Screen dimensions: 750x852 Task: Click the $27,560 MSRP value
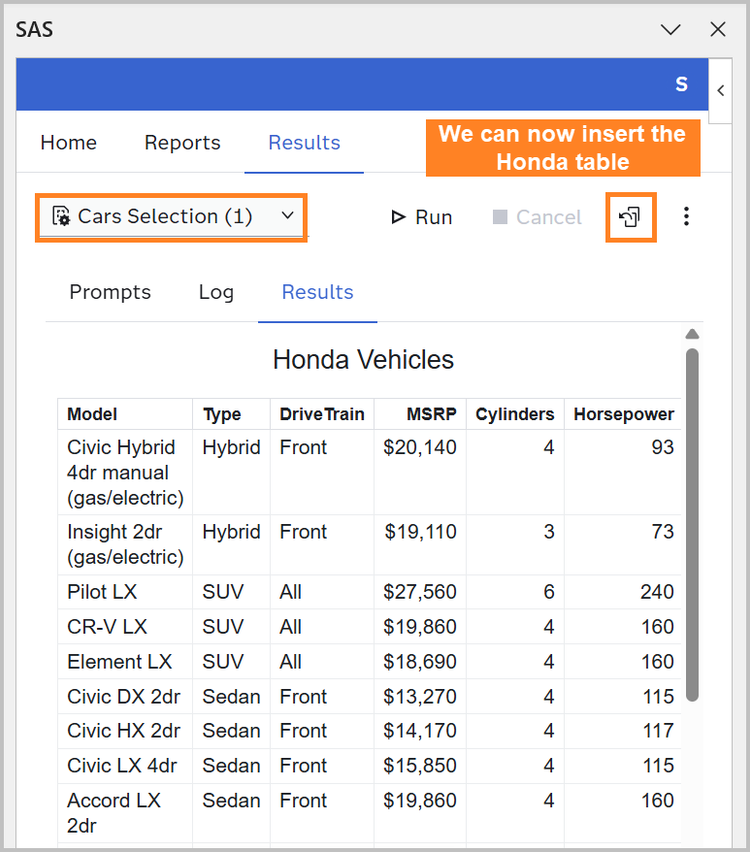(x=420, y=592)
